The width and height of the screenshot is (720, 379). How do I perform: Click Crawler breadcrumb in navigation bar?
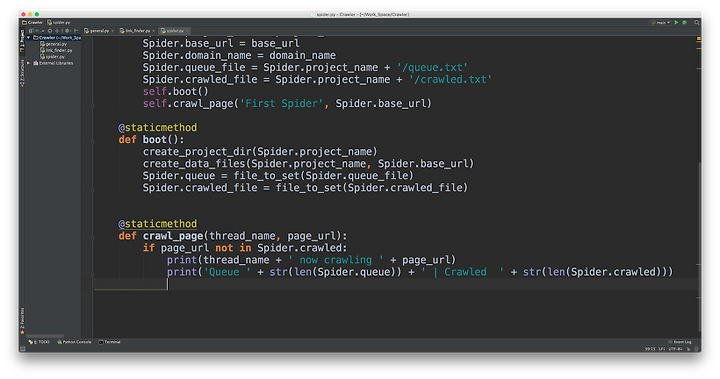pos(32,23)
